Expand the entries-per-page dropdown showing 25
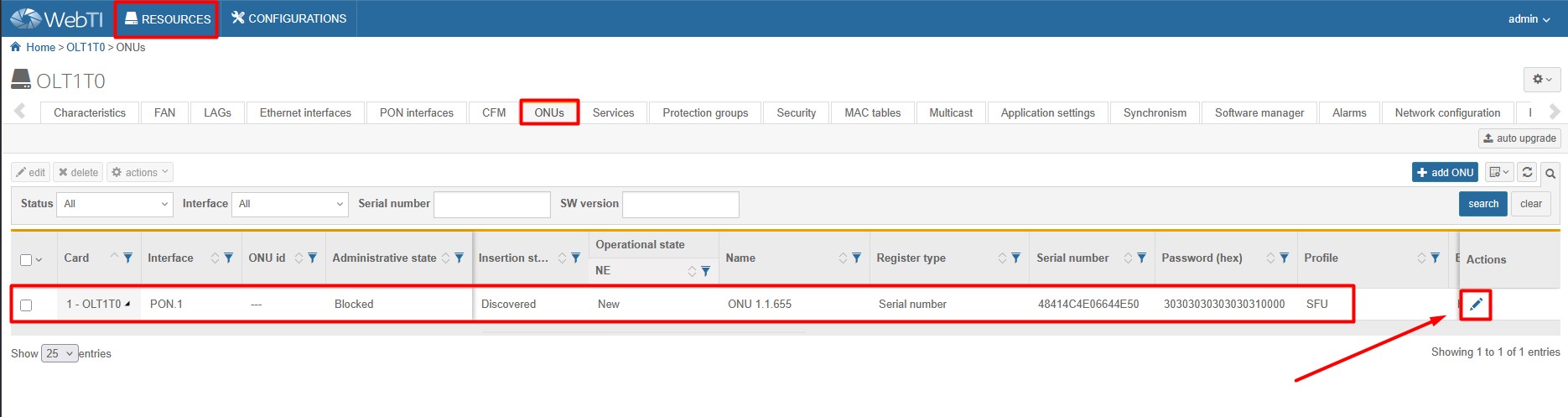 pos(60,354)
